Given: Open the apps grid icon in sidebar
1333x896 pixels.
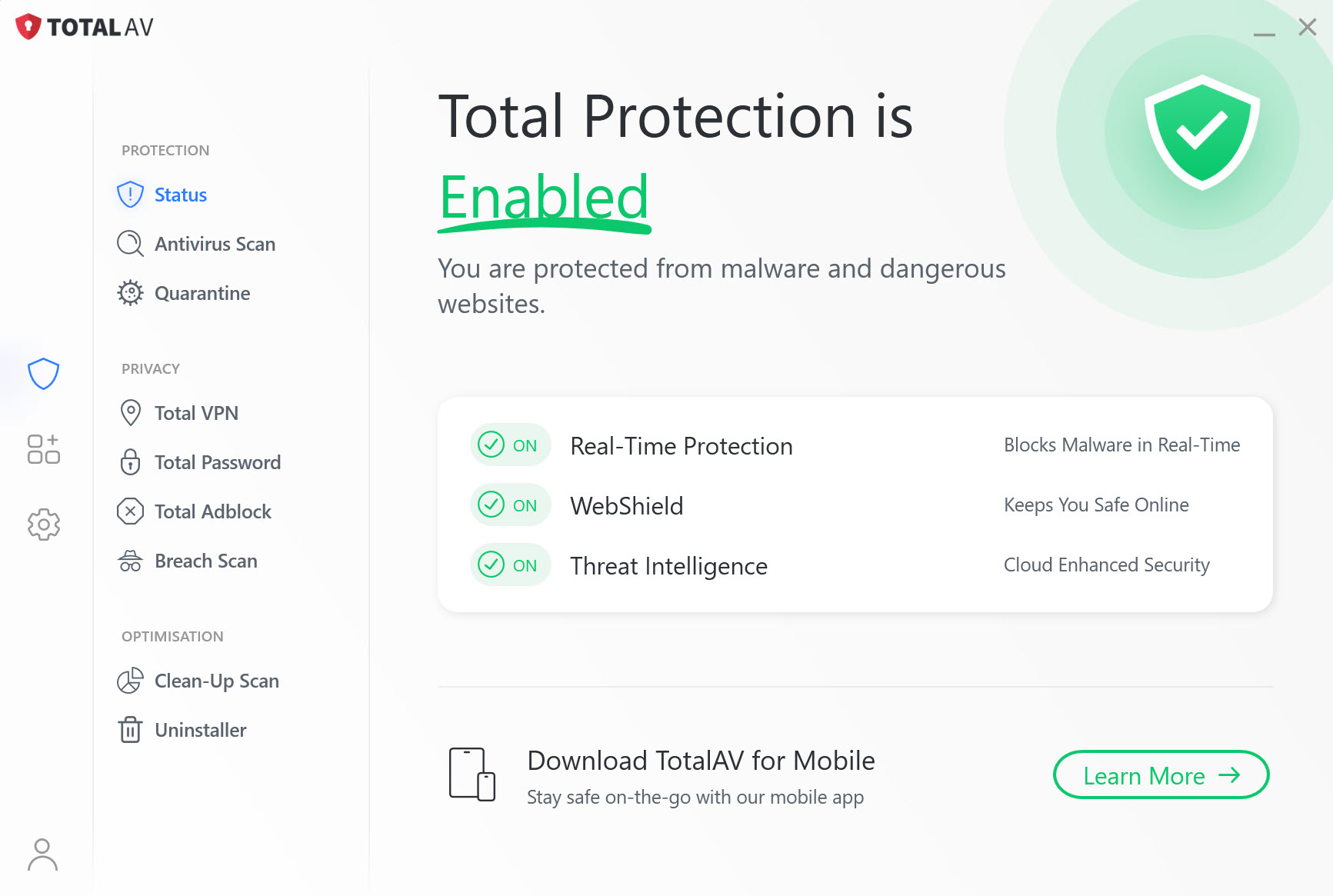Looking at the screenshot, I should click(x=43, y=449).
